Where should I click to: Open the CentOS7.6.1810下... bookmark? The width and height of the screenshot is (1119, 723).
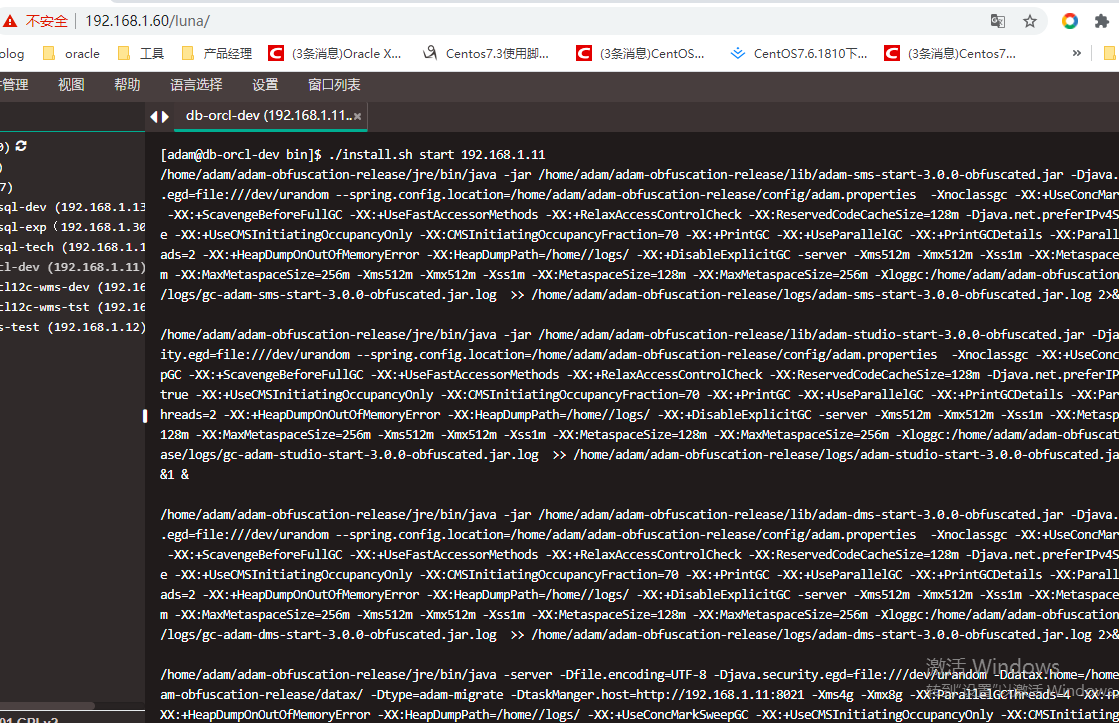pyautogui.click(x=799, y=54)
